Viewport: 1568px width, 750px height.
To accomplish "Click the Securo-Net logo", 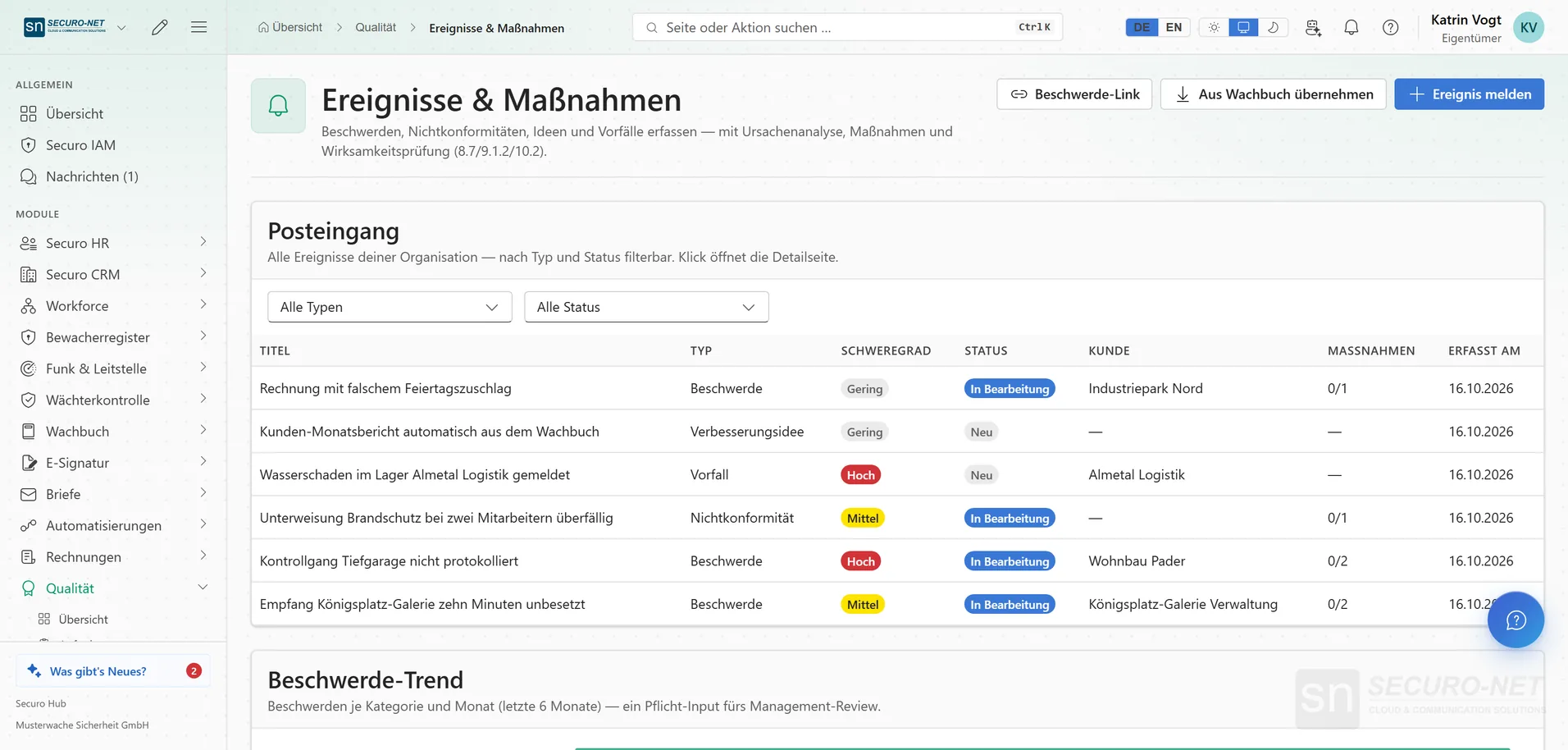I will click(65, 27).
